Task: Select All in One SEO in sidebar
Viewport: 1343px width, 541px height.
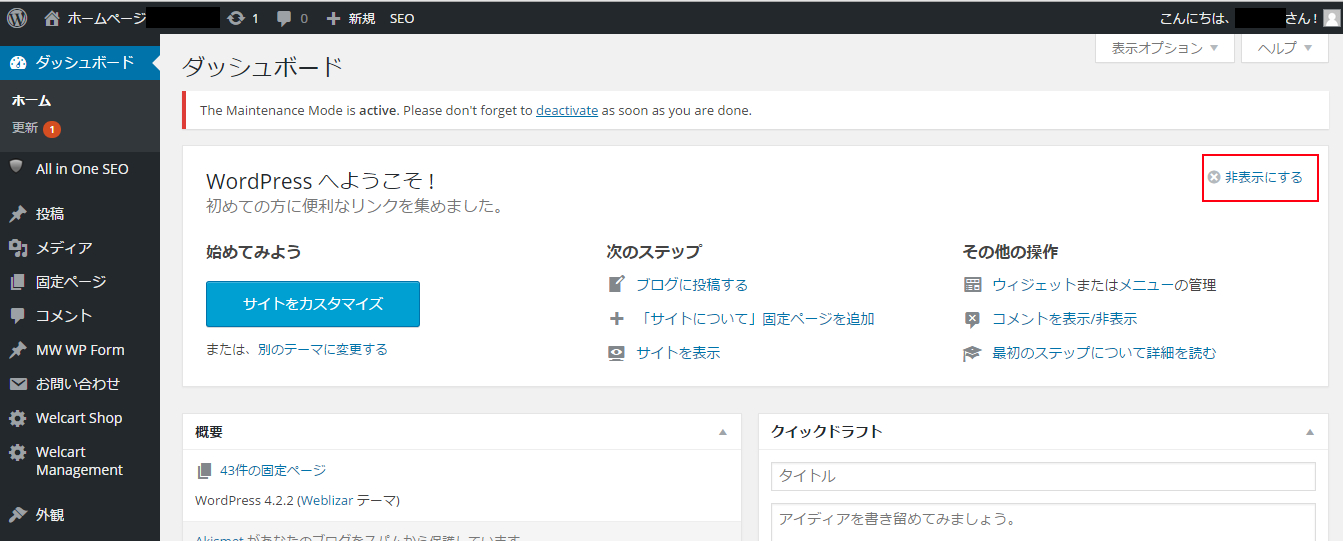Action: [80, 169]
